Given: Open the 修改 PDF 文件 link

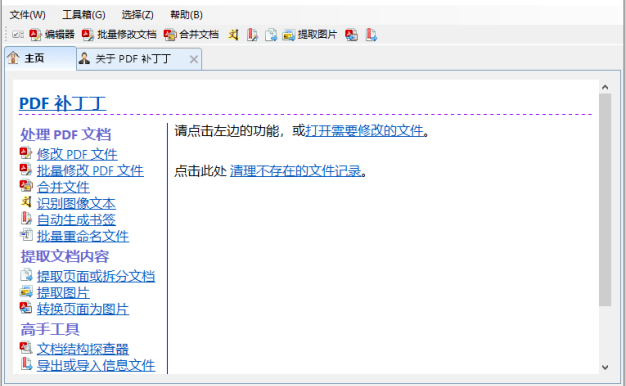Looking at the screenshot, I should (x=77, y=154).
